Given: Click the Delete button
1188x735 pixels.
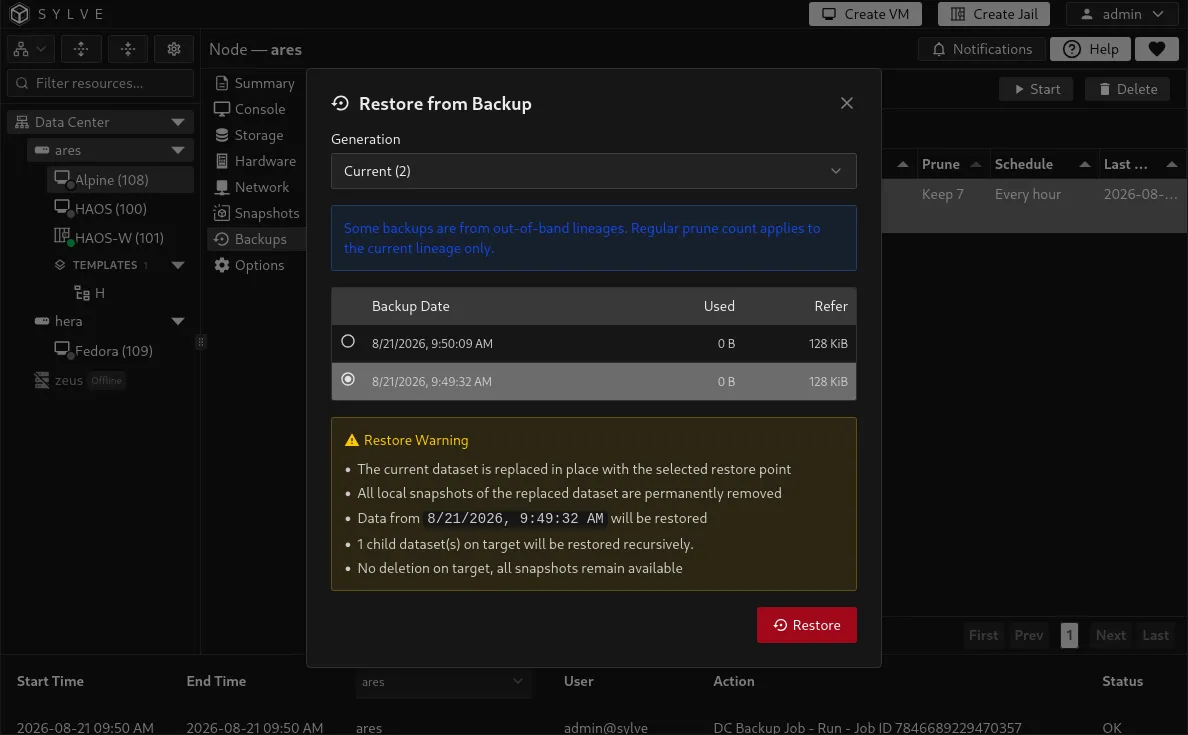Looking at the screenshot, I should pos(1127,89).
